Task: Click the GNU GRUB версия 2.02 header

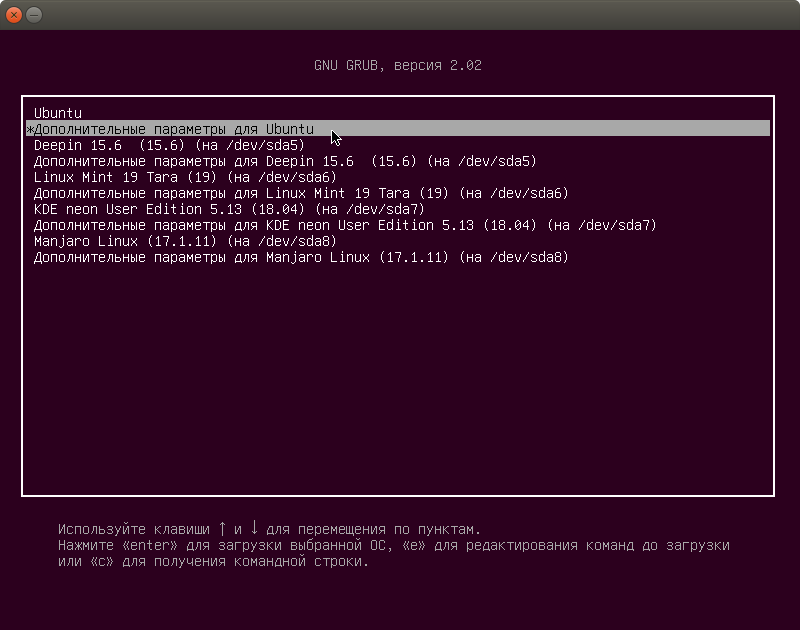Action: pyautogui.click(x=397, y=65)
